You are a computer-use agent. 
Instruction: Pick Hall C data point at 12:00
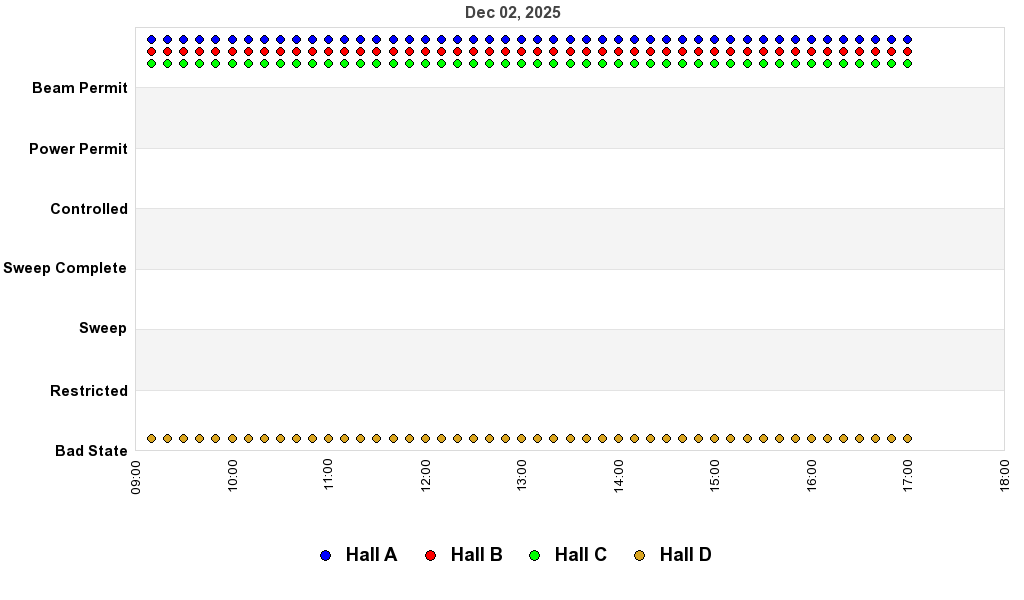coord(425,63)
